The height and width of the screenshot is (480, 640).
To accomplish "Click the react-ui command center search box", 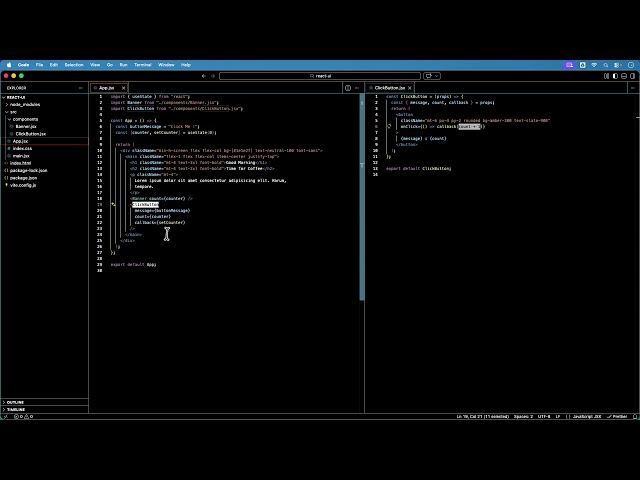I will pos(320,76).
